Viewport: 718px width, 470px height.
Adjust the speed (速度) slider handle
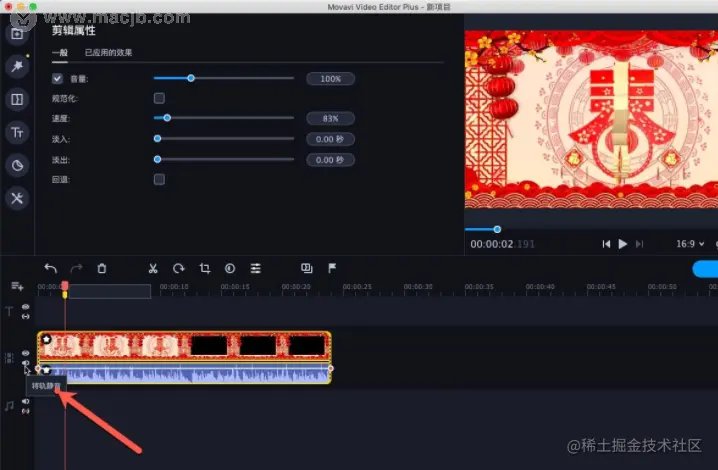pos(167,118)
